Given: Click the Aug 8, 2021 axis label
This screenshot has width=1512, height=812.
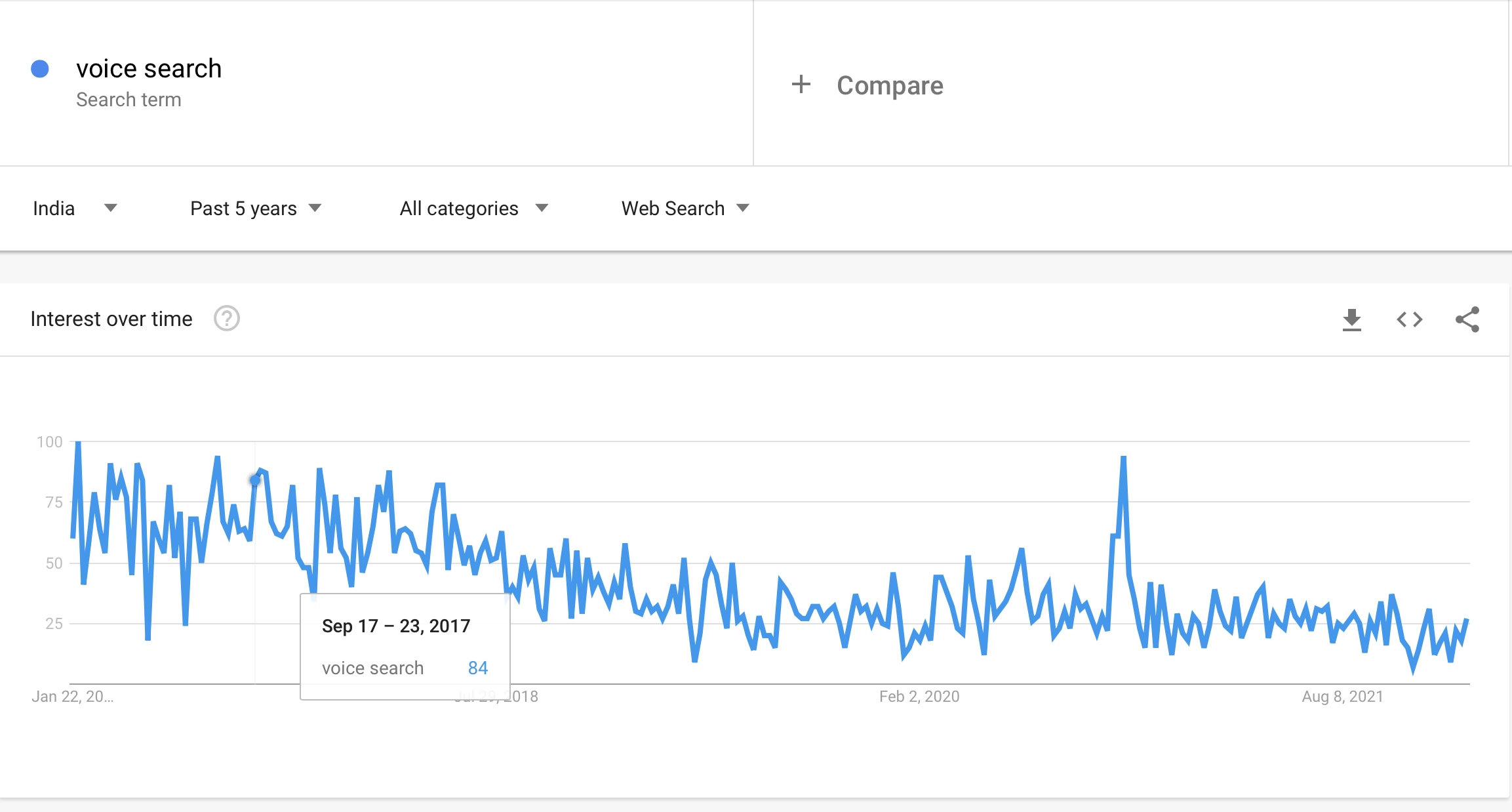Looking at the screenshot, I should [1342, 697].
